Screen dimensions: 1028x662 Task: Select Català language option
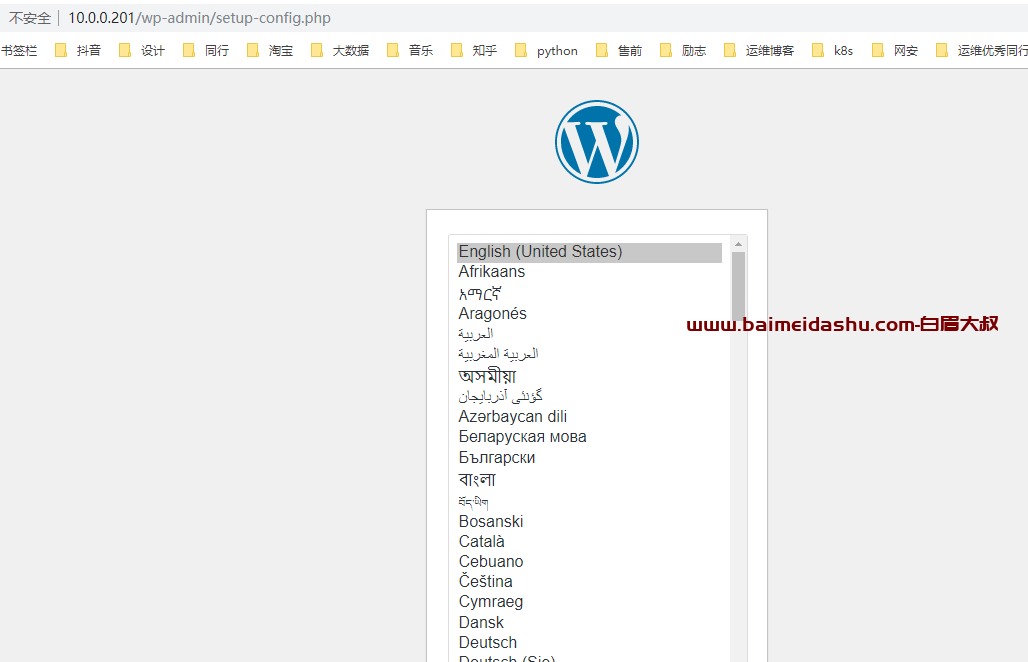(589, 541)
